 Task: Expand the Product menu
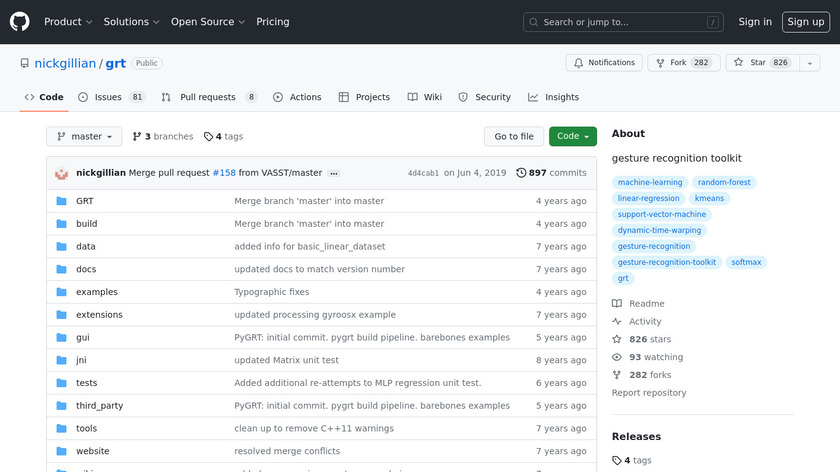tap(69, 22)
